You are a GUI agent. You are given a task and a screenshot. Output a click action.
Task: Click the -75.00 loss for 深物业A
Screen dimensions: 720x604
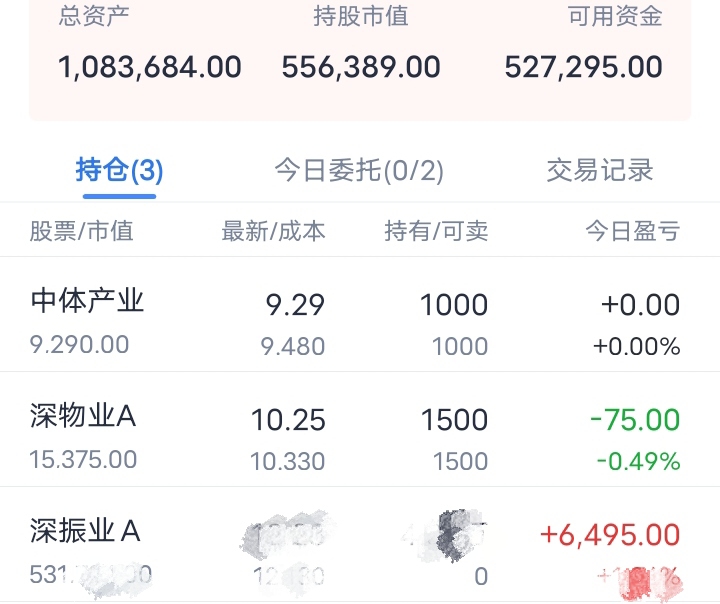click(635, 420)
